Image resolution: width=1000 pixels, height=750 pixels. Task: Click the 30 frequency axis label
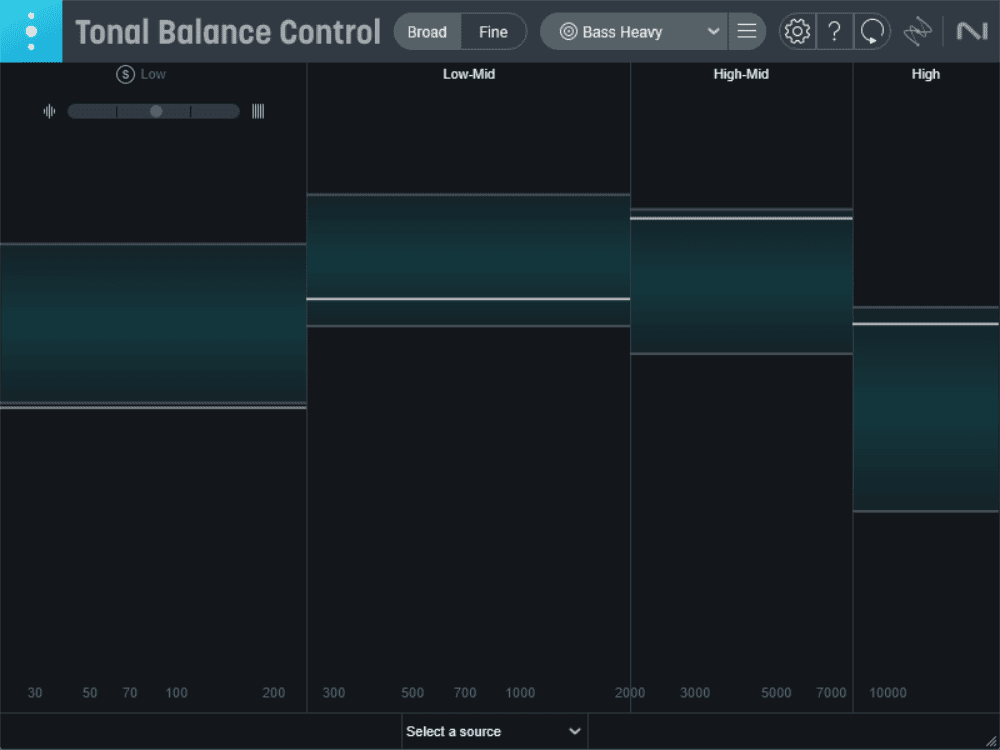pyautogui.click(x=35, y=693)
